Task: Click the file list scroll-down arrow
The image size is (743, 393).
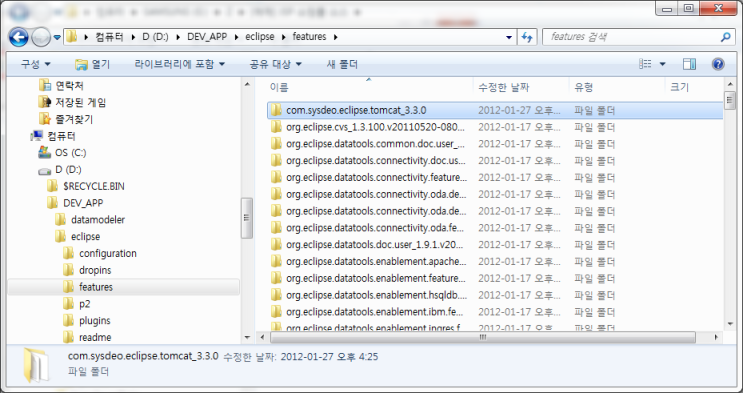Action: coord(730,324)
